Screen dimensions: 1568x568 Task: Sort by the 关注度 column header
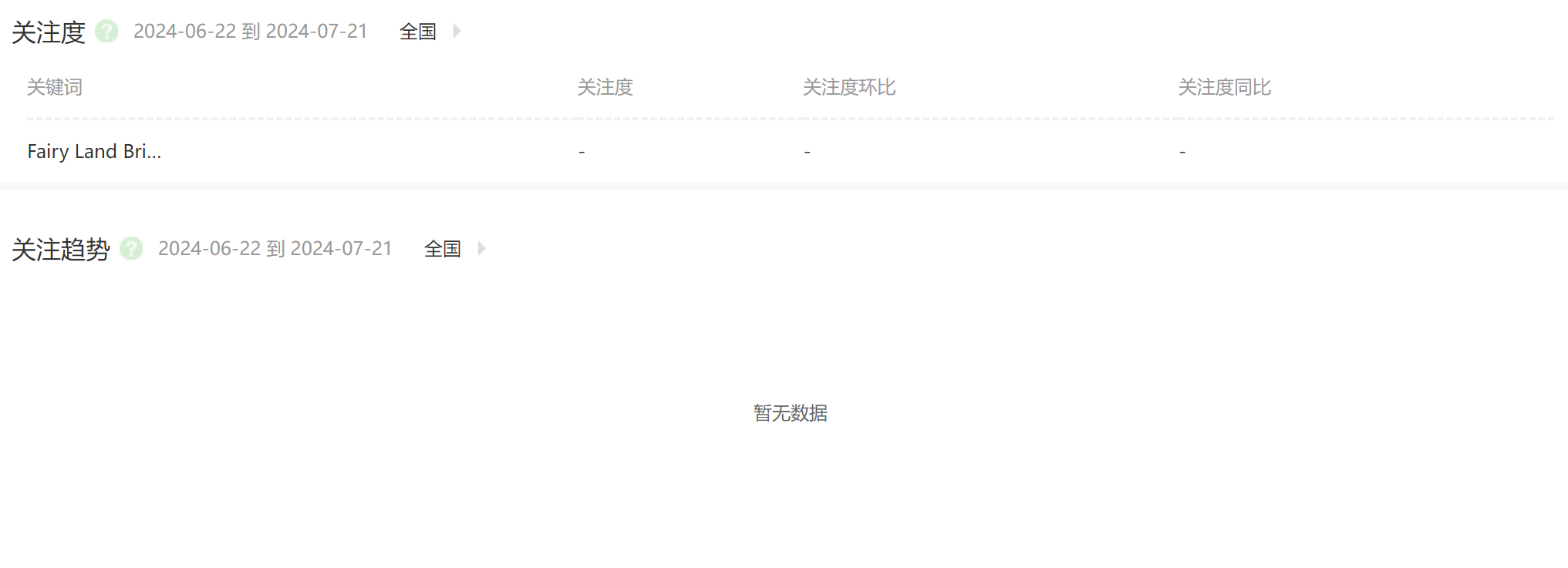tap(605, 87)
